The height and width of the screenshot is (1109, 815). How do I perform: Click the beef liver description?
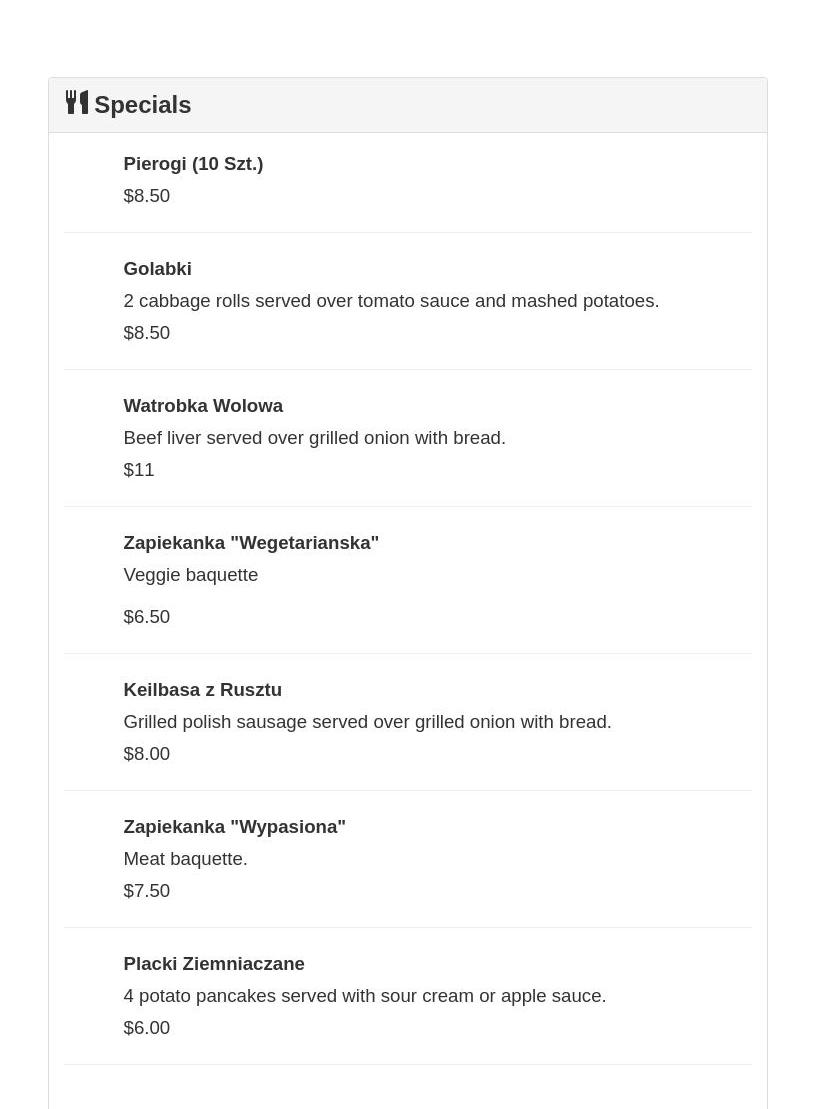[314, 438]
